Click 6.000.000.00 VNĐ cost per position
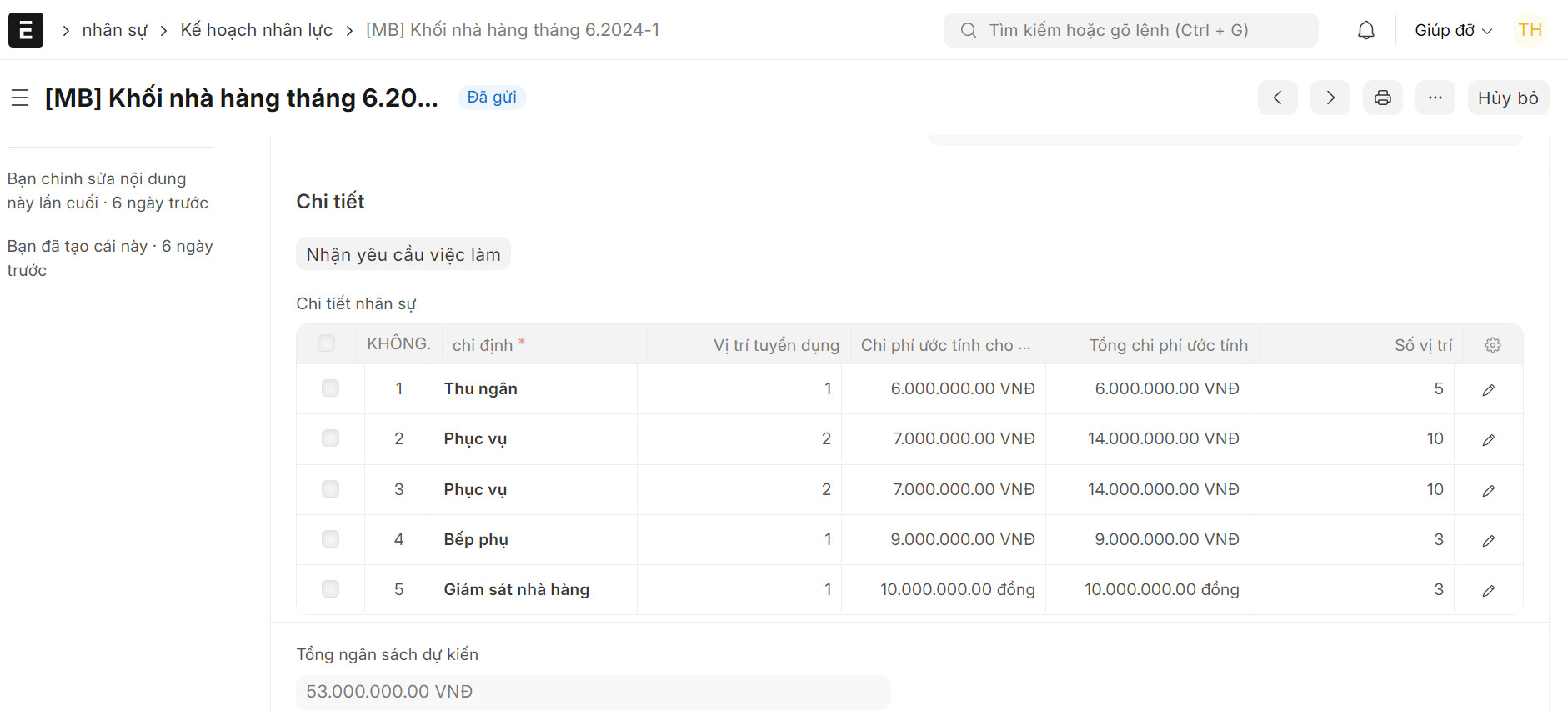This screenshot has width=1568, height=711. coord(944,389)
